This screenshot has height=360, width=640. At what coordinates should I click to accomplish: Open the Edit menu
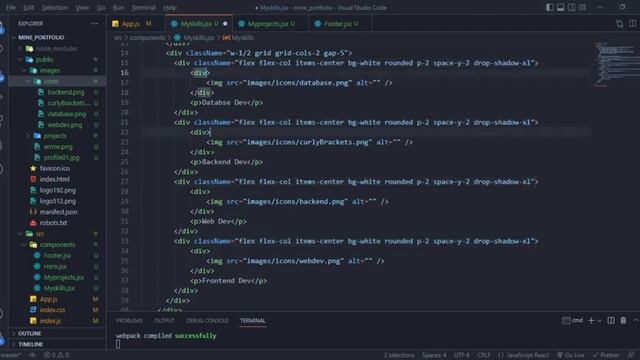tap(29, 7)
